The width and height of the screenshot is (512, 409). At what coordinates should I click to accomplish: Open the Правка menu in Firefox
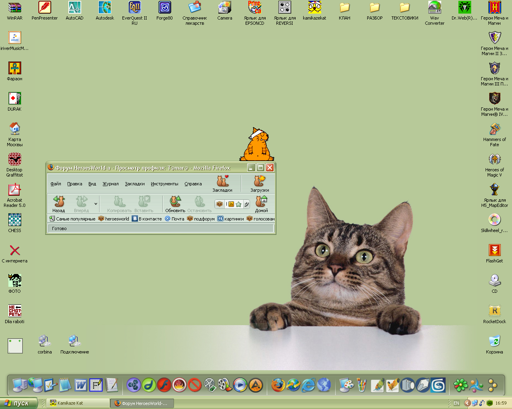tap(74, 184)
